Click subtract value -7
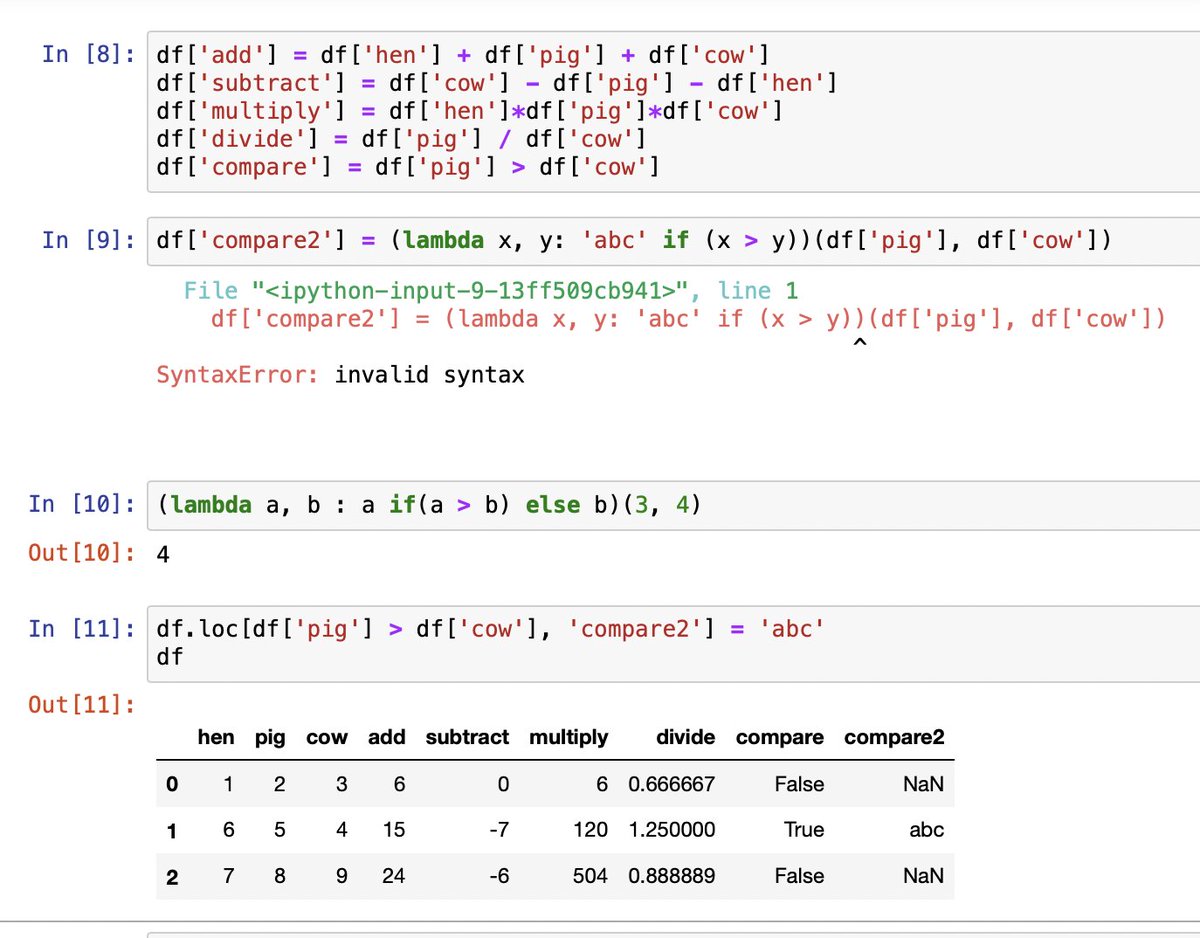The height and width of the screenshot is (938, 1200). (x=497, y=830)
